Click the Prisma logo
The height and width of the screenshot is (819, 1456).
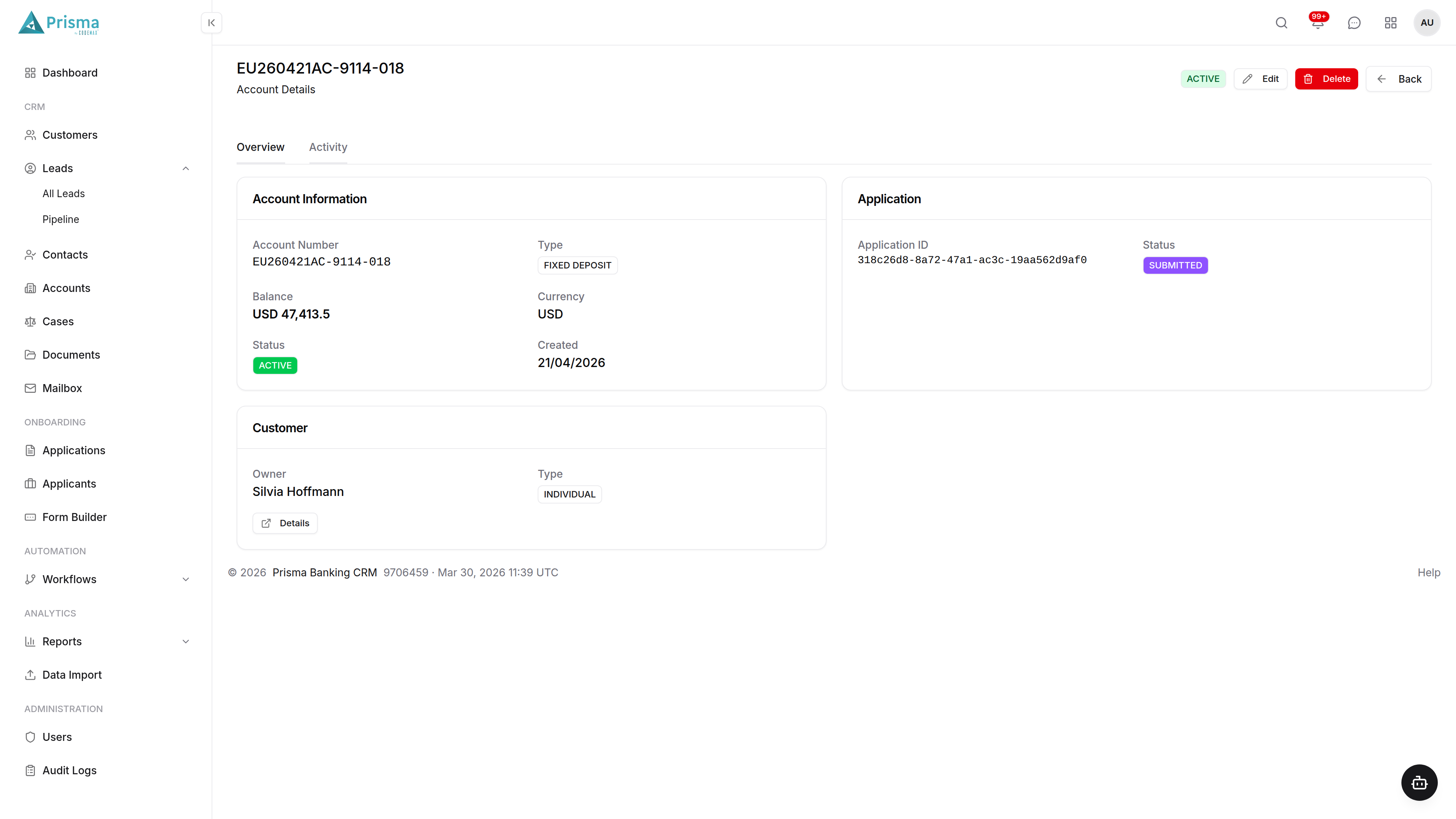coord(59,23)
